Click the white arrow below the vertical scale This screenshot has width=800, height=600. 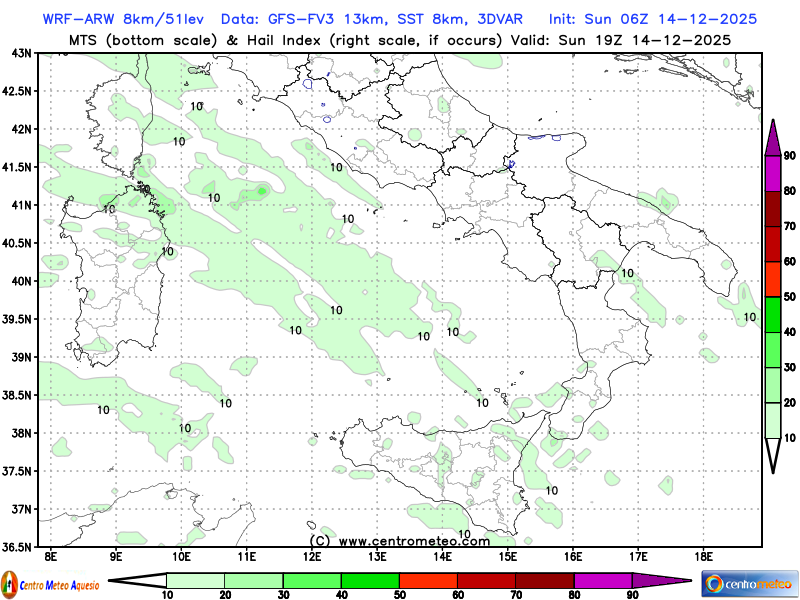pyautogui.click(x=773, y=454)
